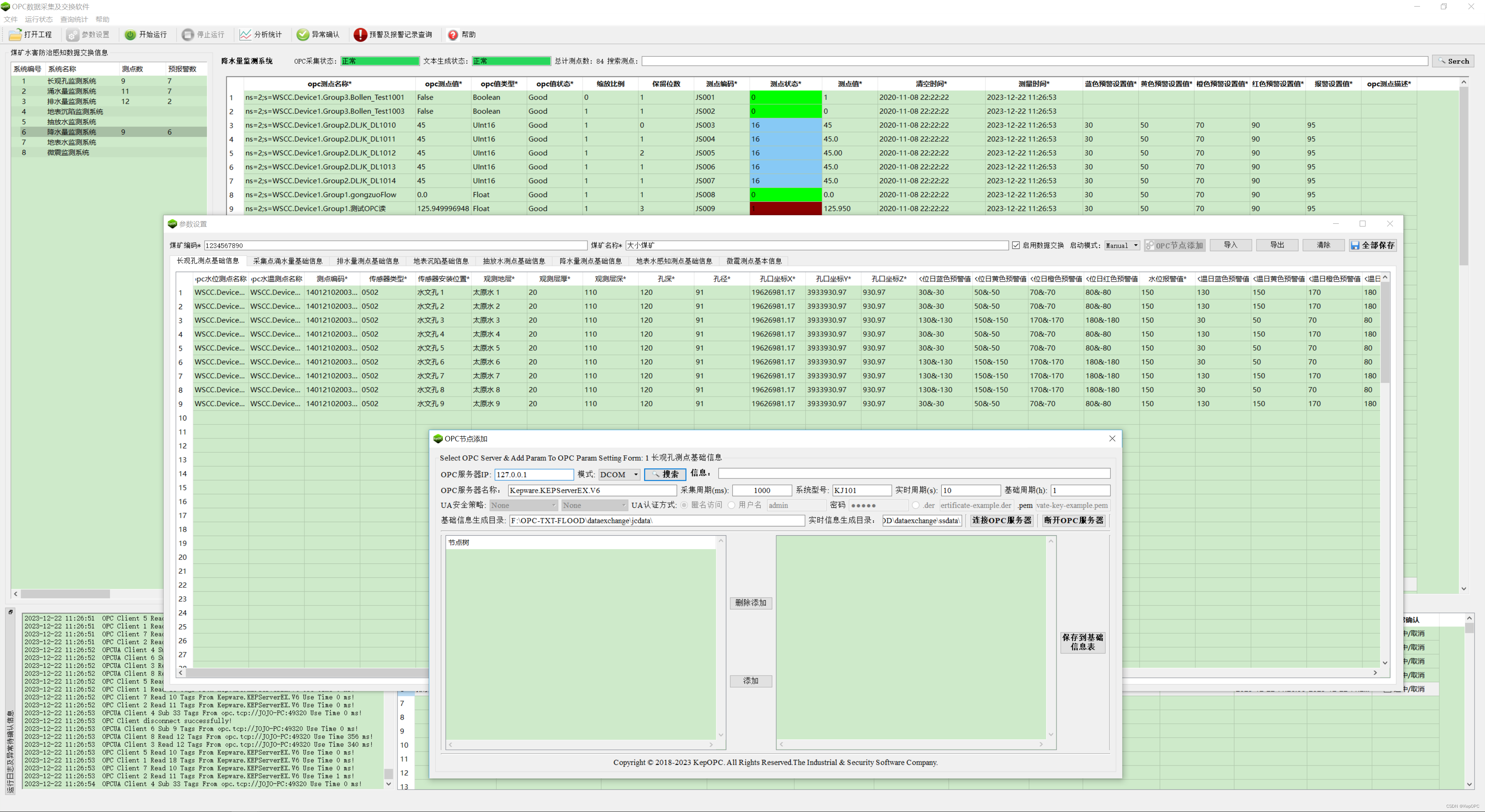Click the 导入 button
Viewport: 1485px width, 812px height.
click(x=1231, y=245)
